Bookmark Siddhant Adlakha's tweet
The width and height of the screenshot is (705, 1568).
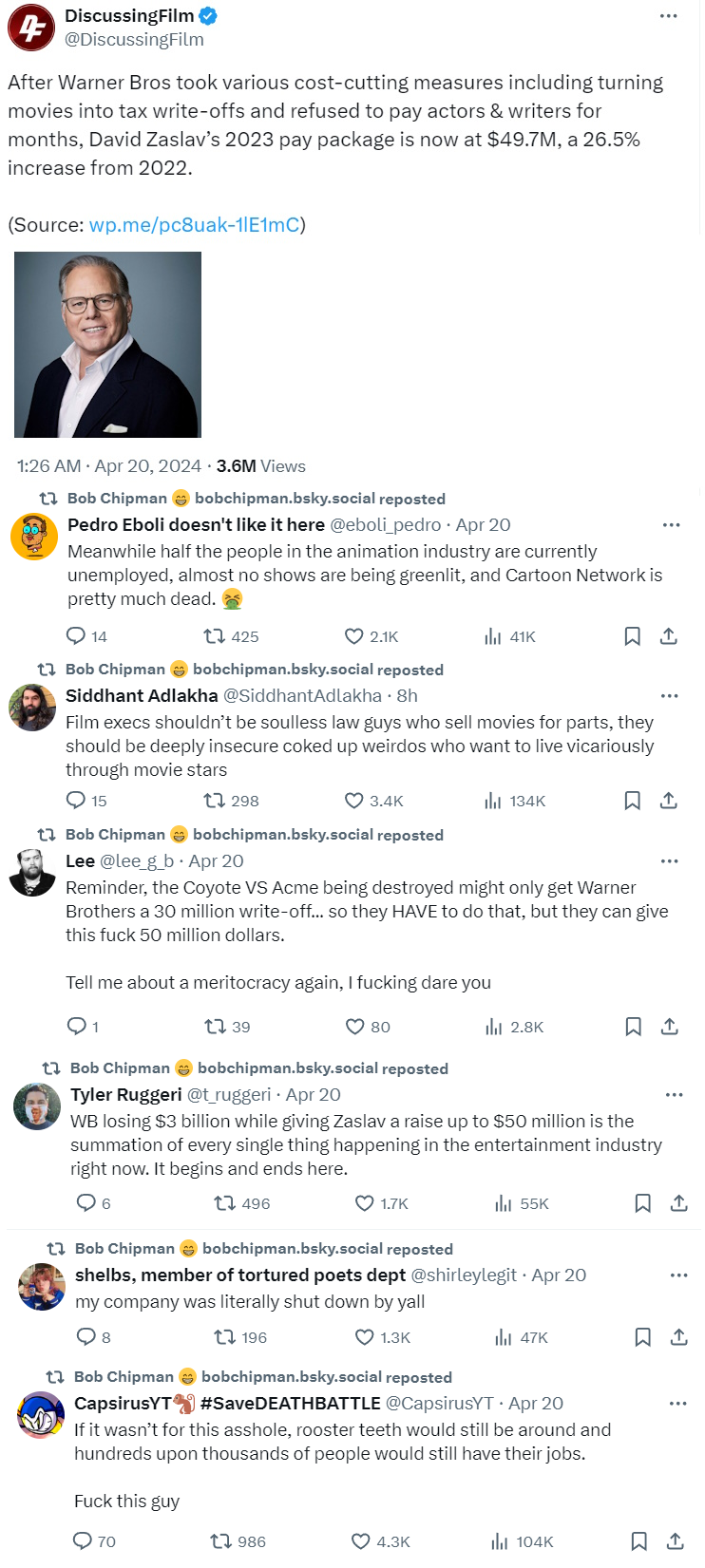pos(632,801)
